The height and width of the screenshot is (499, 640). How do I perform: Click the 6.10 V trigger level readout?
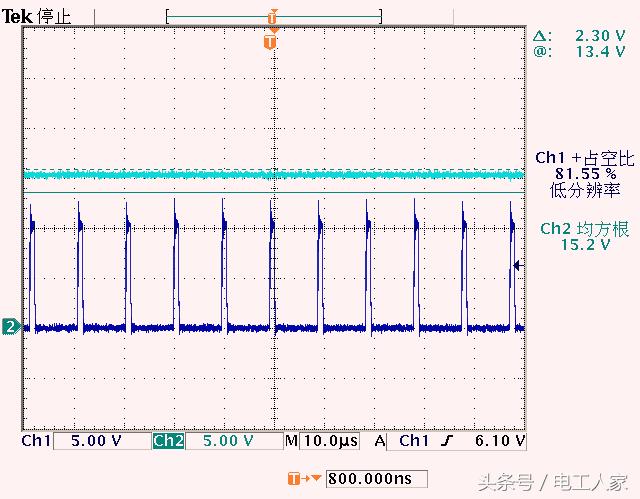coord(500,441)
